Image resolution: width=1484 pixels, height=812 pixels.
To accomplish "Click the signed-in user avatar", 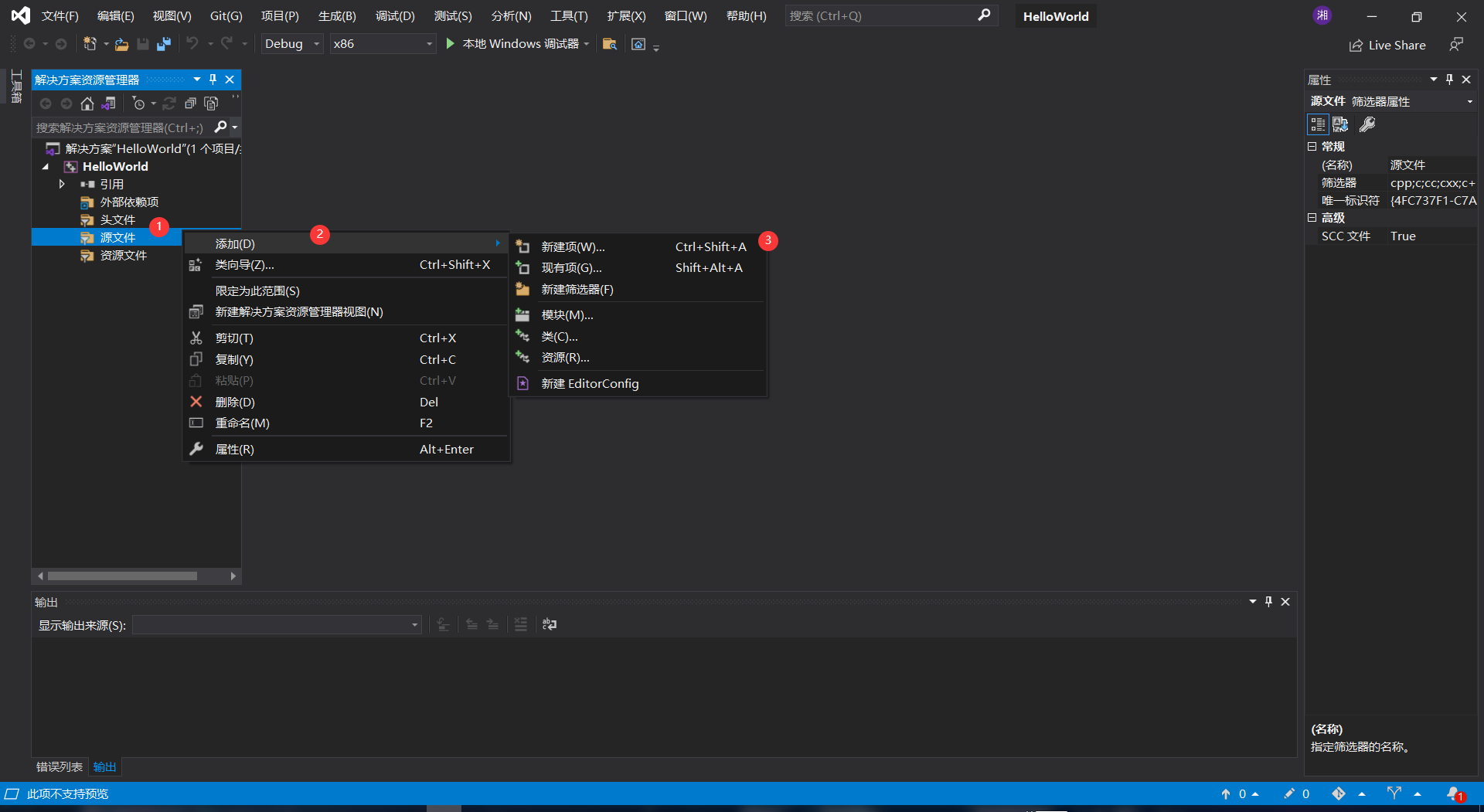I will (x=1322, y=15).
